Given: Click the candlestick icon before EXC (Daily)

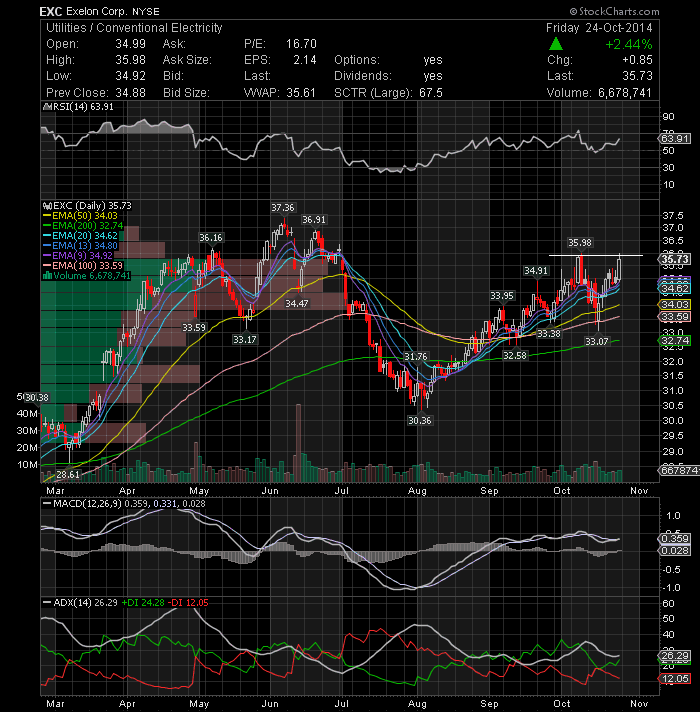Looking at the screenshot, I should (47, 206).
